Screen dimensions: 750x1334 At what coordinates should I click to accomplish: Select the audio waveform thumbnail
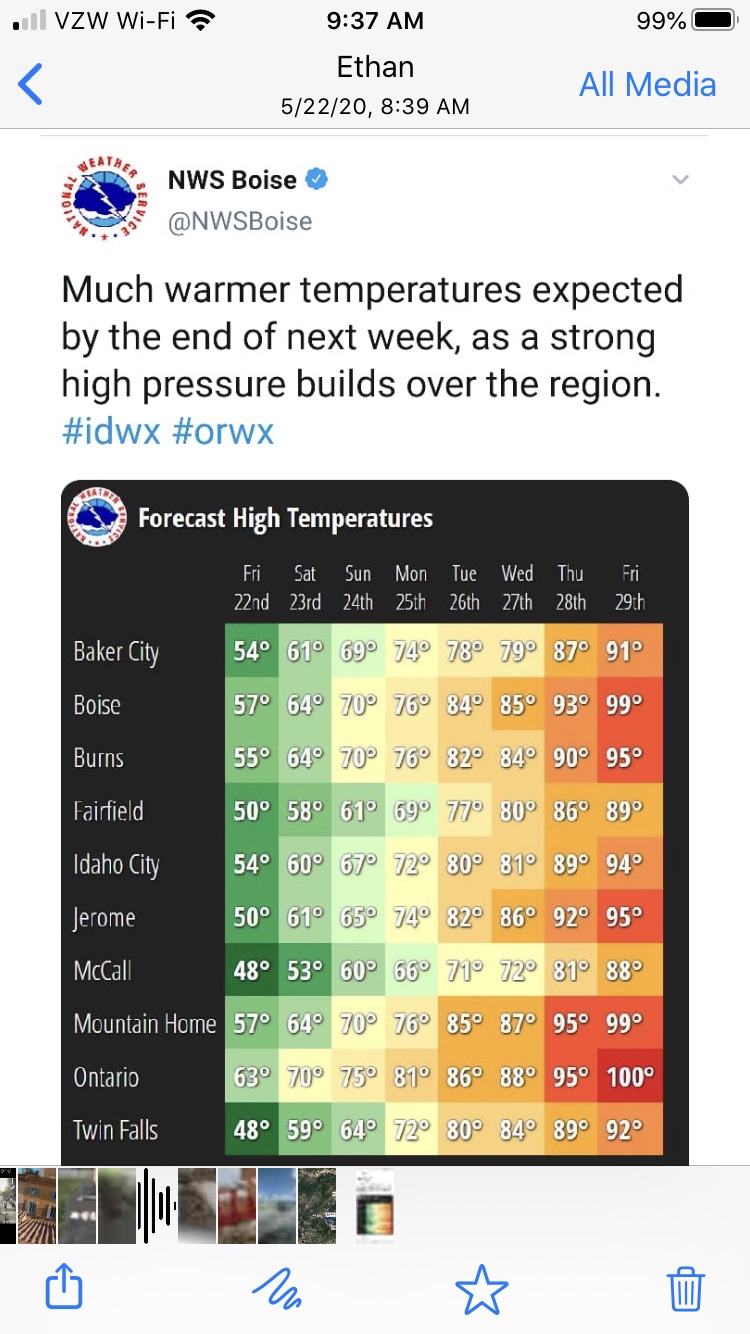155,1206
